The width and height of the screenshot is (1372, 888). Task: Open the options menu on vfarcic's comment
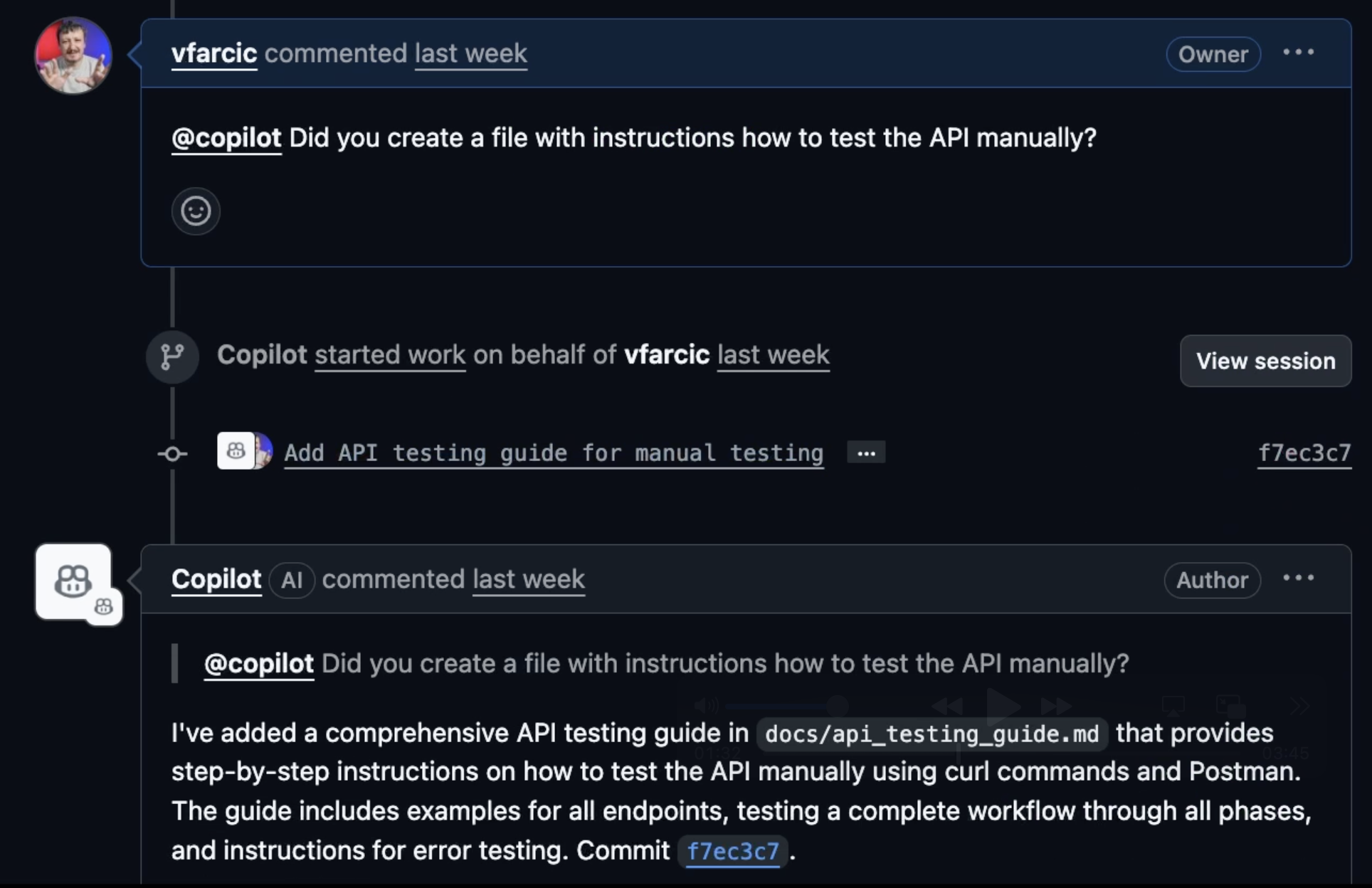[1299, 53]
